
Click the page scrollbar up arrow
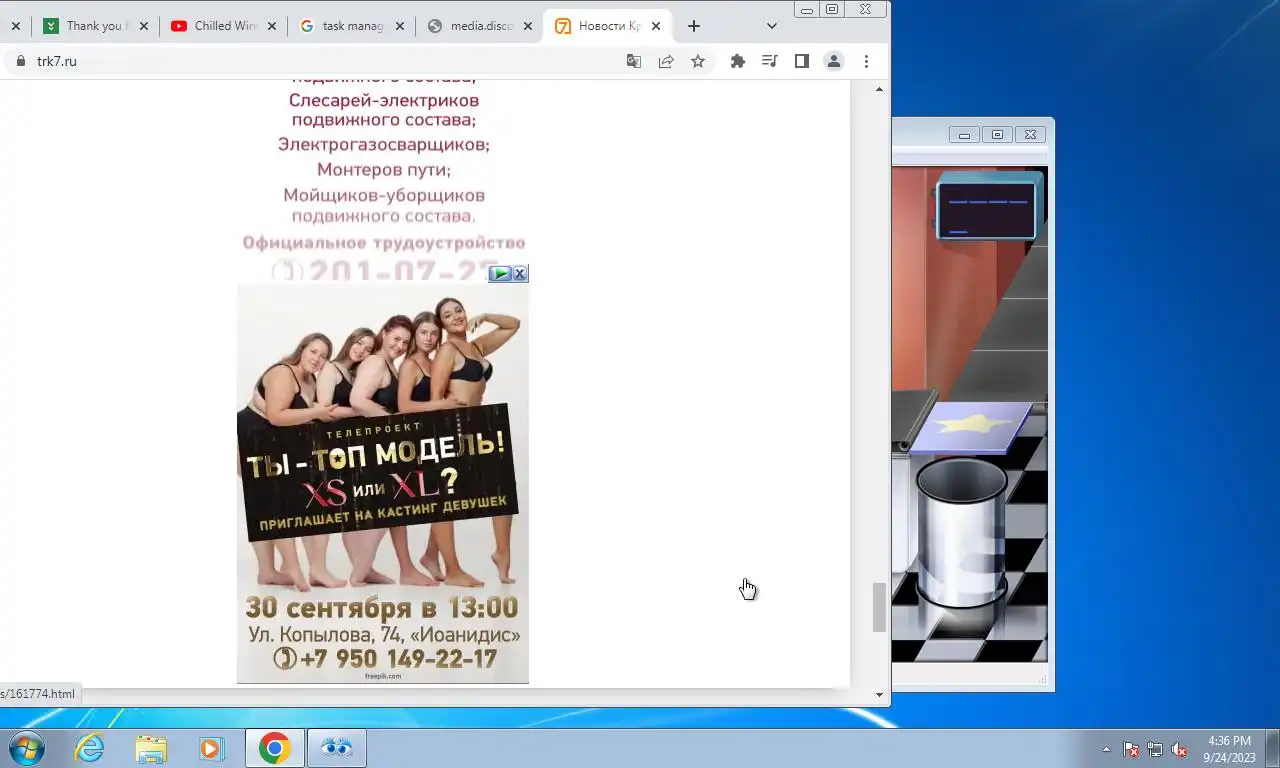[880, 89]
